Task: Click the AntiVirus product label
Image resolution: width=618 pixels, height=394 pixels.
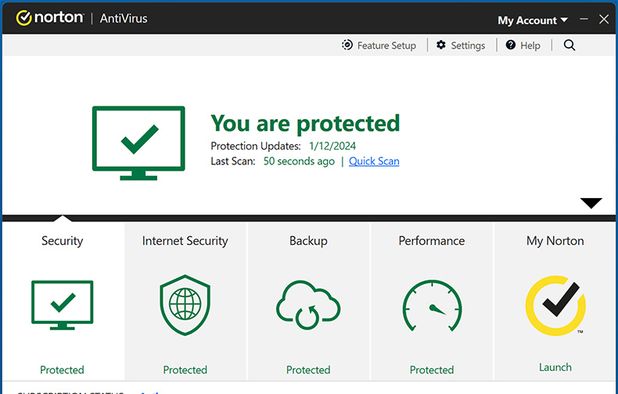Action: pyautogui.click(x=123, y=19)
